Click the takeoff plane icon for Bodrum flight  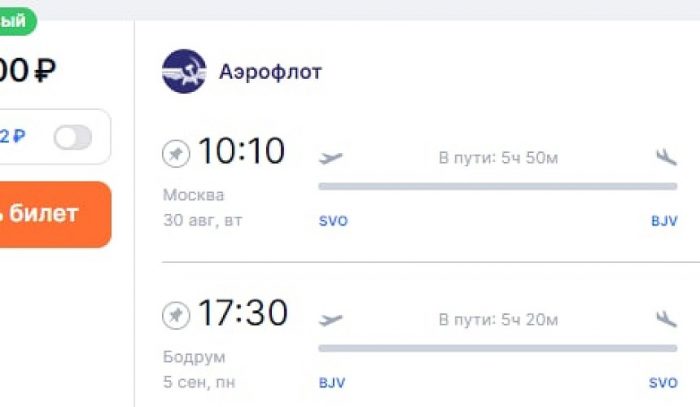click(330, 319)
